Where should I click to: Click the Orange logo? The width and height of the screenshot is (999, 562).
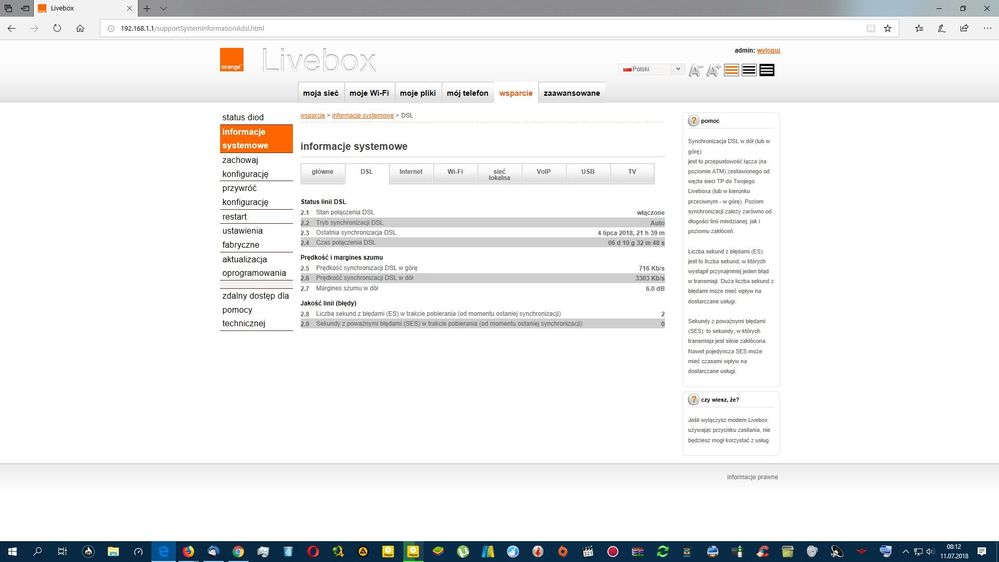click(x=231, y=60)
